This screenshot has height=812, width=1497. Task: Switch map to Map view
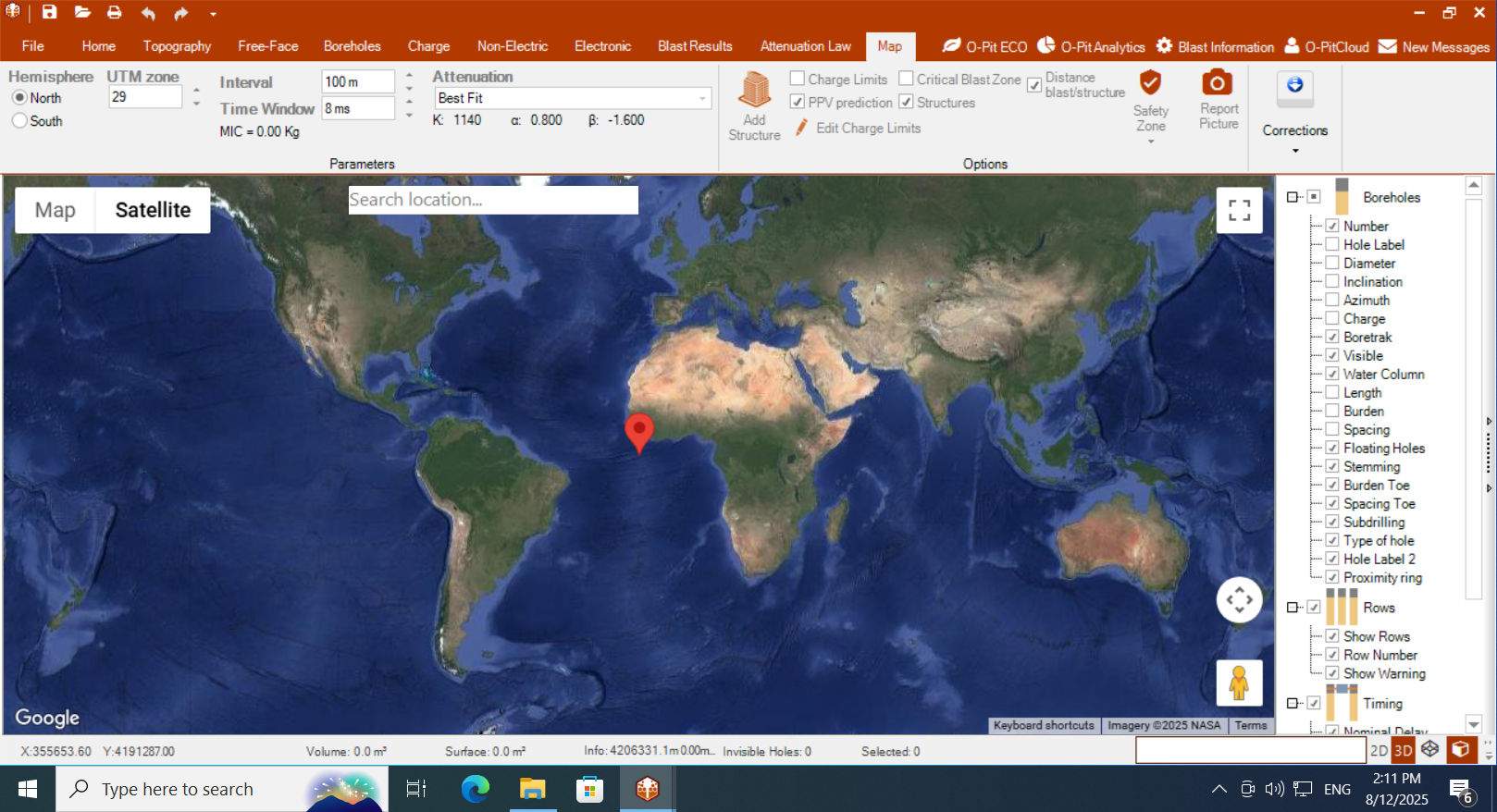(56, 210)
